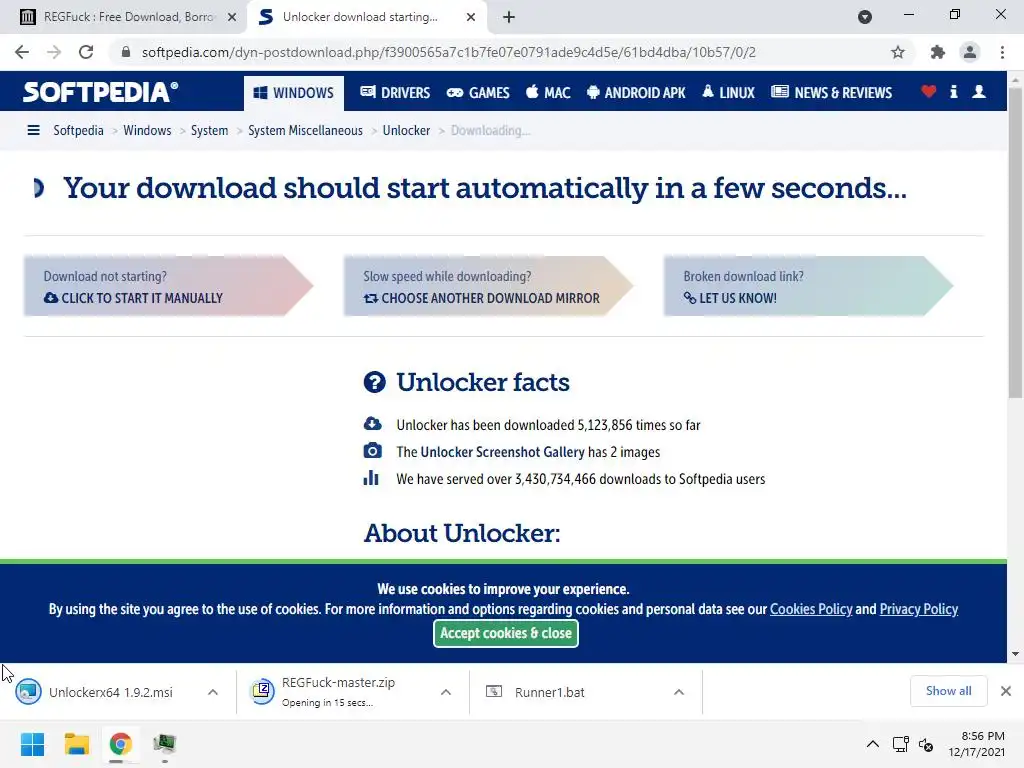Open the WINDOWS category tab
Viewport: 1024px width, 768px height.
click(x=293, y=93)
